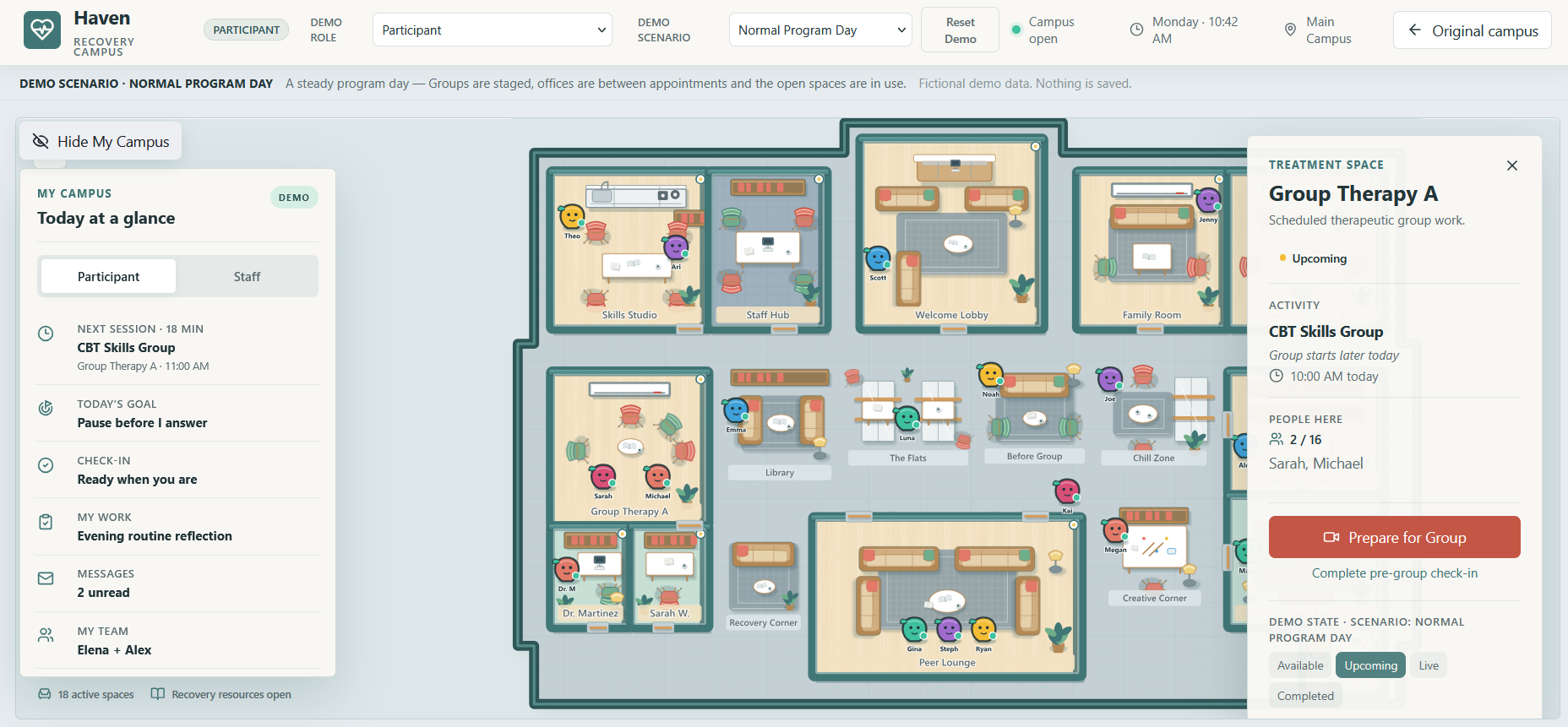The height and width of the screenshot is (727, 1568).
Task: Click Recovery resources open in footer
Action: 221,694
